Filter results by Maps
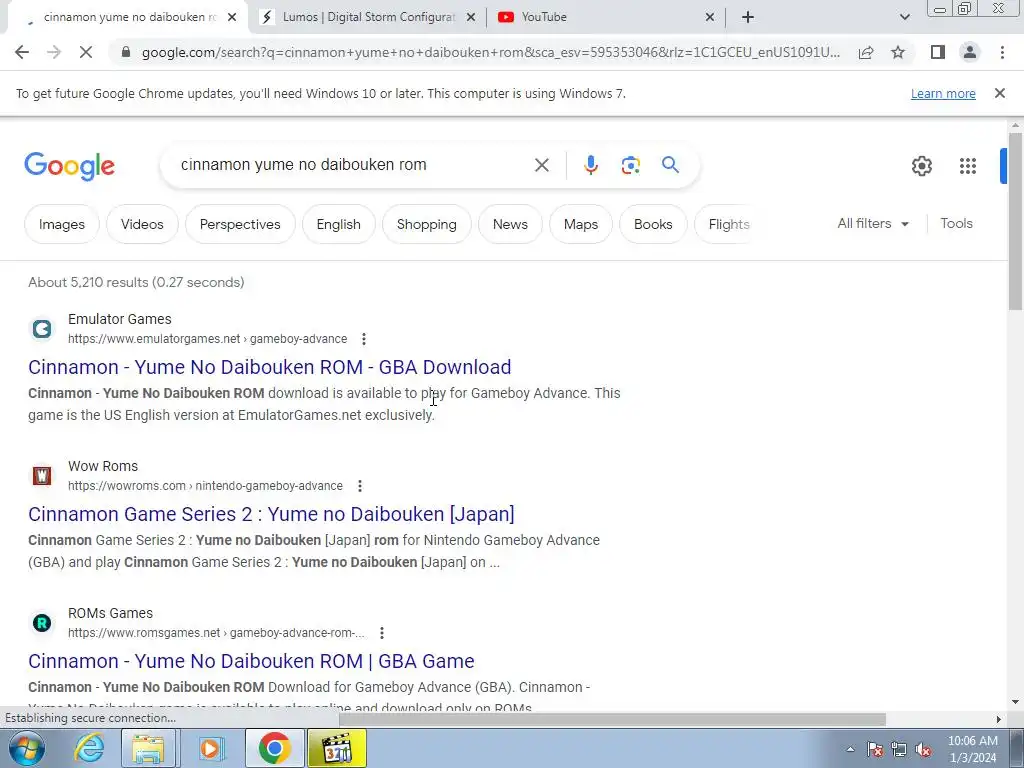This screenshot has width=1024, height=768. click(x=581, y=224)
